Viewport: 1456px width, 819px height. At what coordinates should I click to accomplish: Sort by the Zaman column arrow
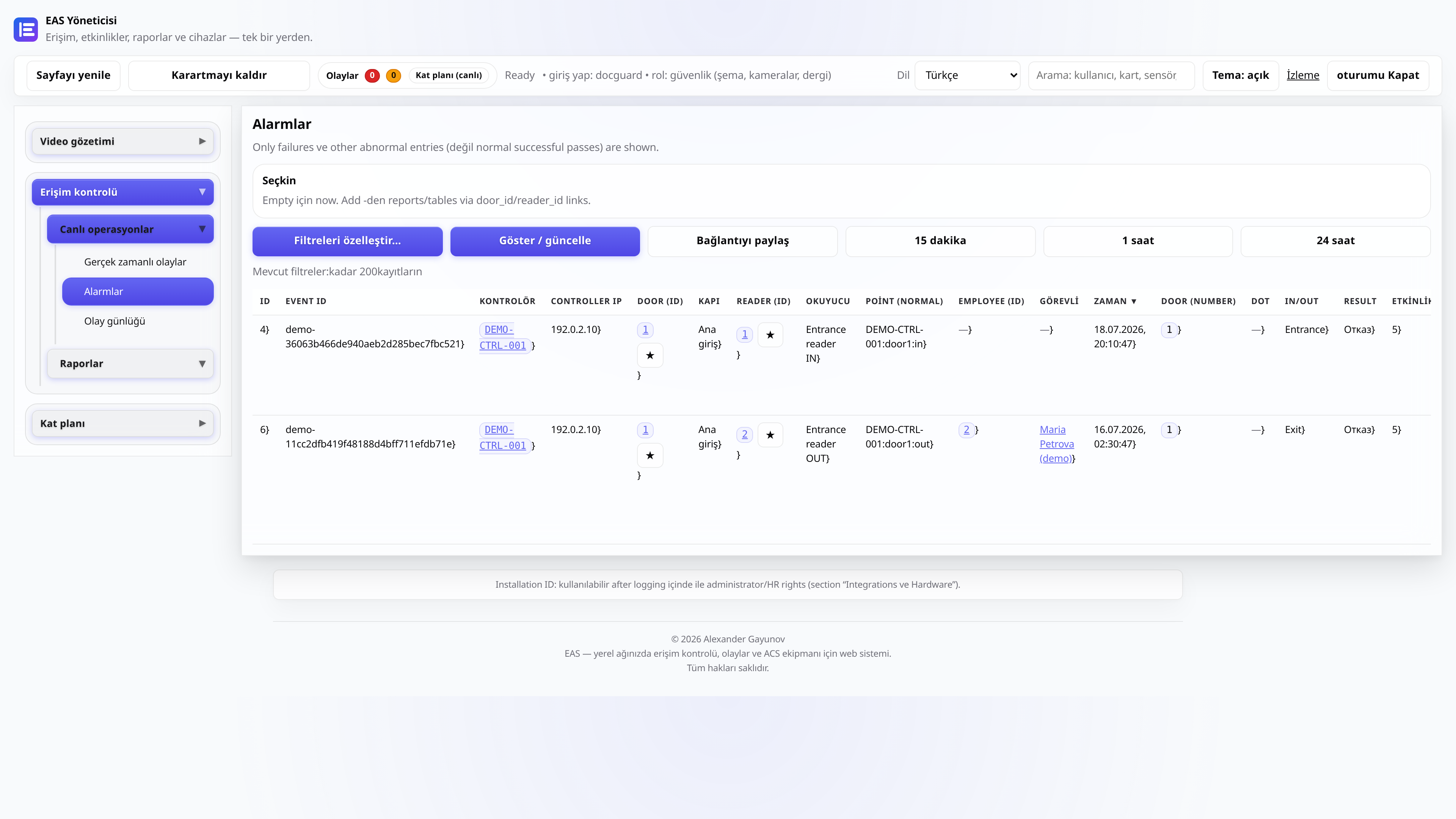pyautogui.click(x=1133, y=301)
